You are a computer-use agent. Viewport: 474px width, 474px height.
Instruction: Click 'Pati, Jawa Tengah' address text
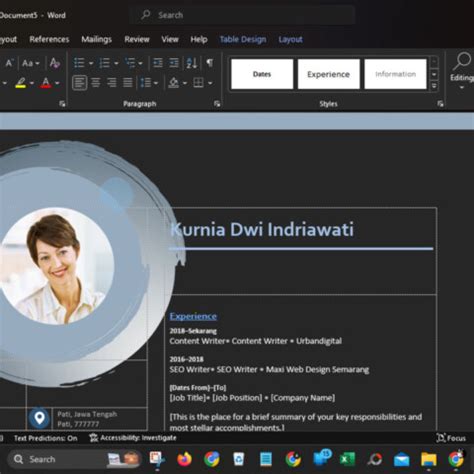coord(87,414)
